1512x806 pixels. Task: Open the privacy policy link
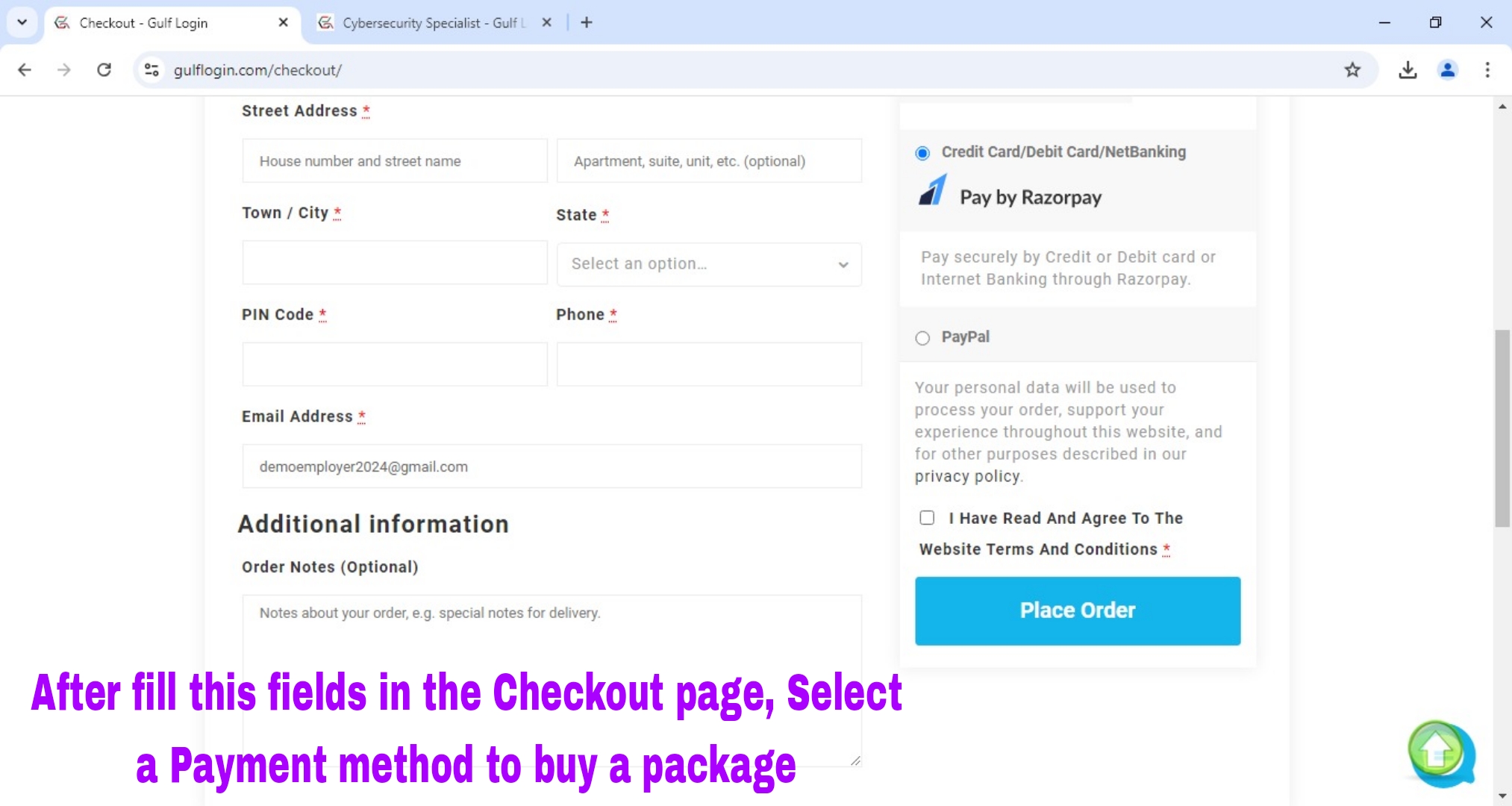966,476
